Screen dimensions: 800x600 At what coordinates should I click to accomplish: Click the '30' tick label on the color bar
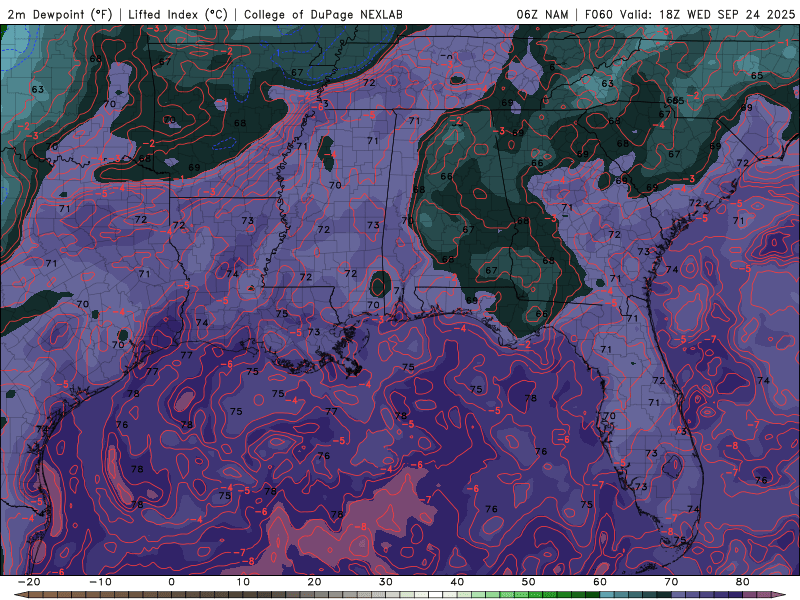click(x=386, y=582)
